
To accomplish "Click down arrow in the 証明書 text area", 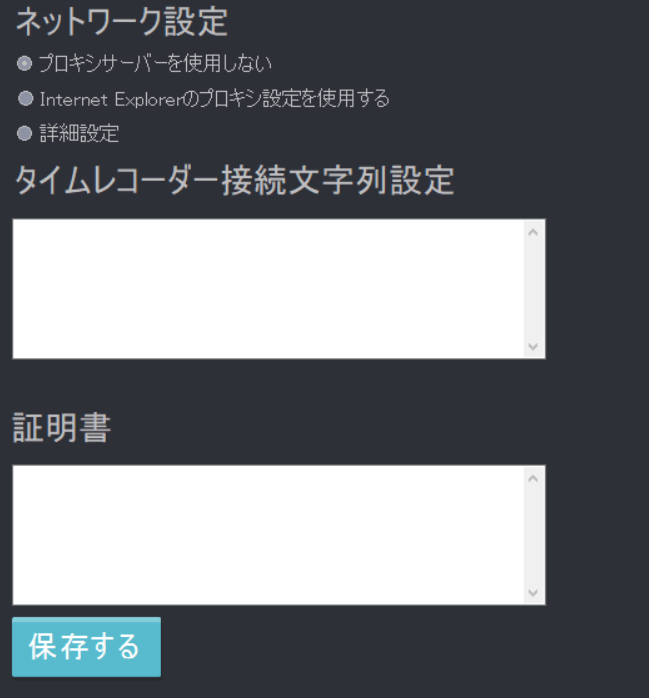I will [x=533, y=593].
